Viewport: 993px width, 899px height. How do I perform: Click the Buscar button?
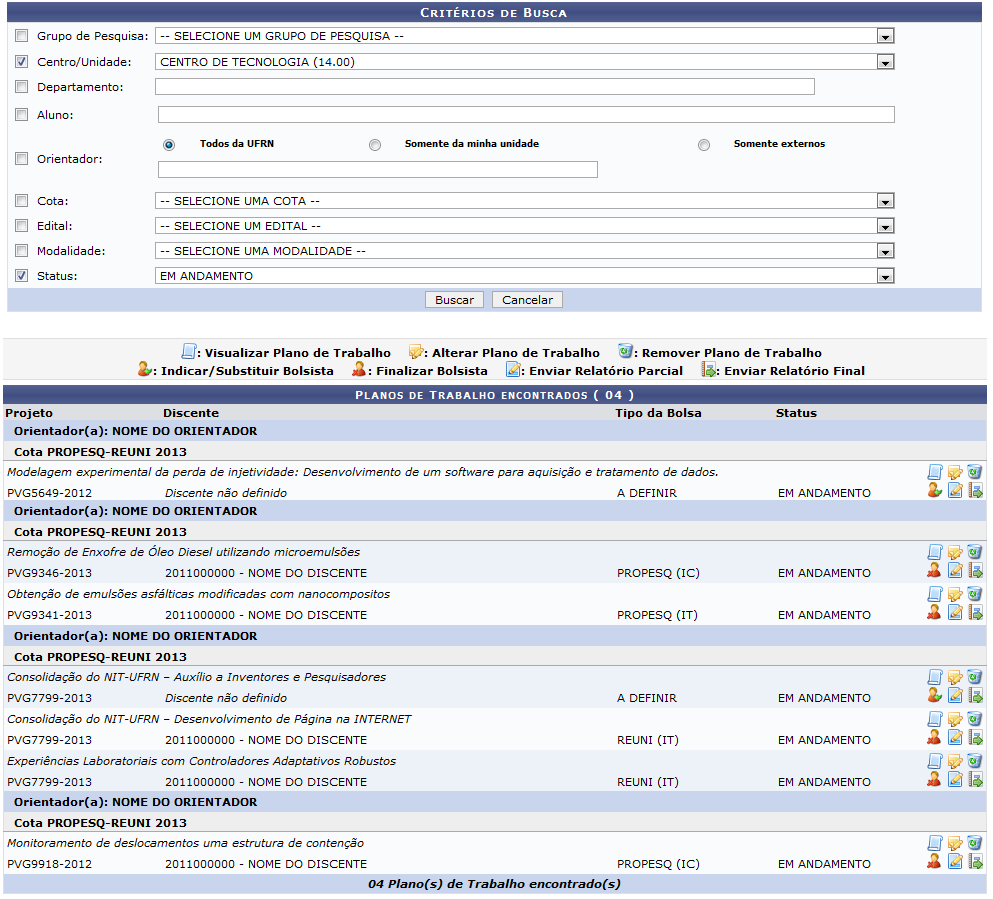click(455, 300)
